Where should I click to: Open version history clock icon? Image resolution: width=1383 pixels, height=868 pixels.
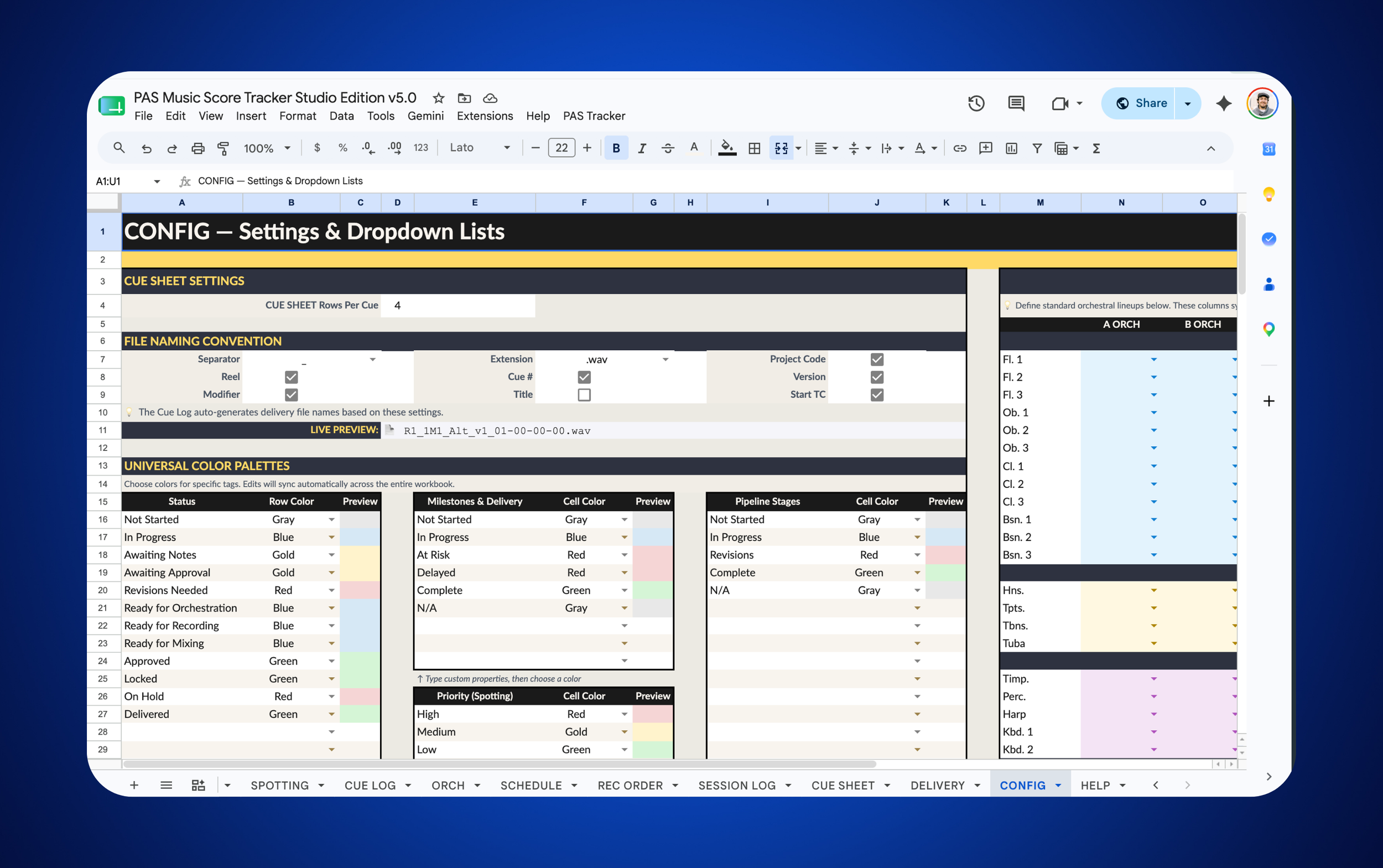976,103
